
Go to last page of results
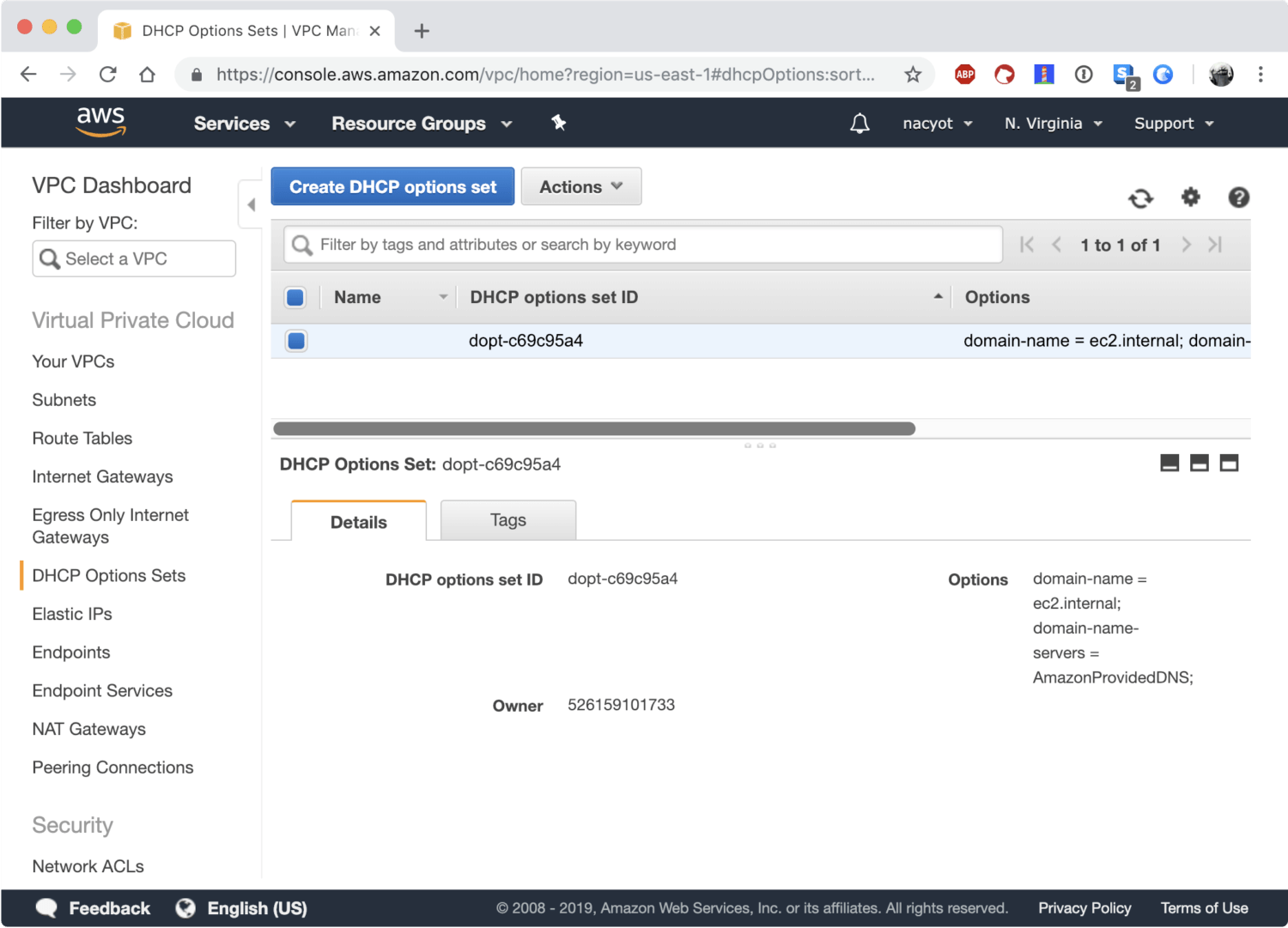pos(1215,245)
